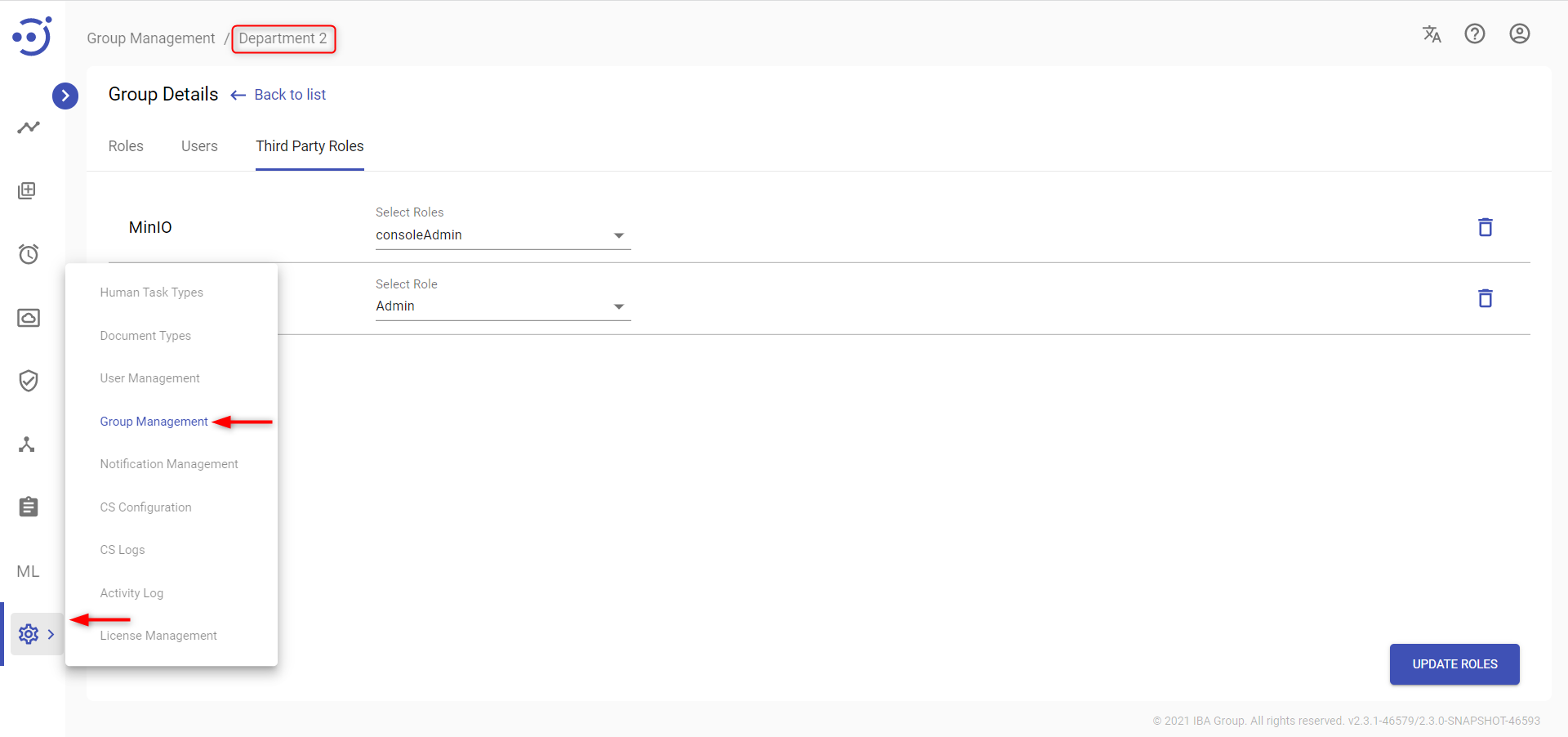Open License Management menu item
Image resolution: width=1568 pixels, height=737 pixels.
click(158, 636)
